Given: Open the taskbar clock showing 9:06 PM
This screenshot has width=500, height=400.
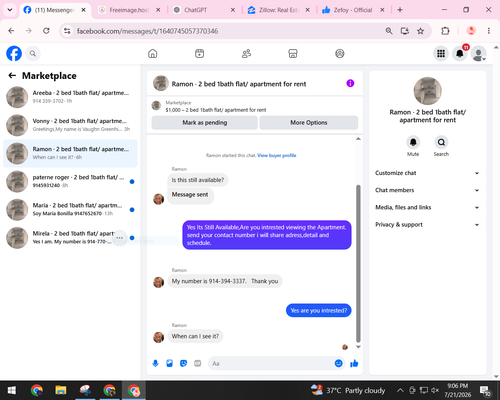Looking at the screenshot, I should [x=457, y=390].
